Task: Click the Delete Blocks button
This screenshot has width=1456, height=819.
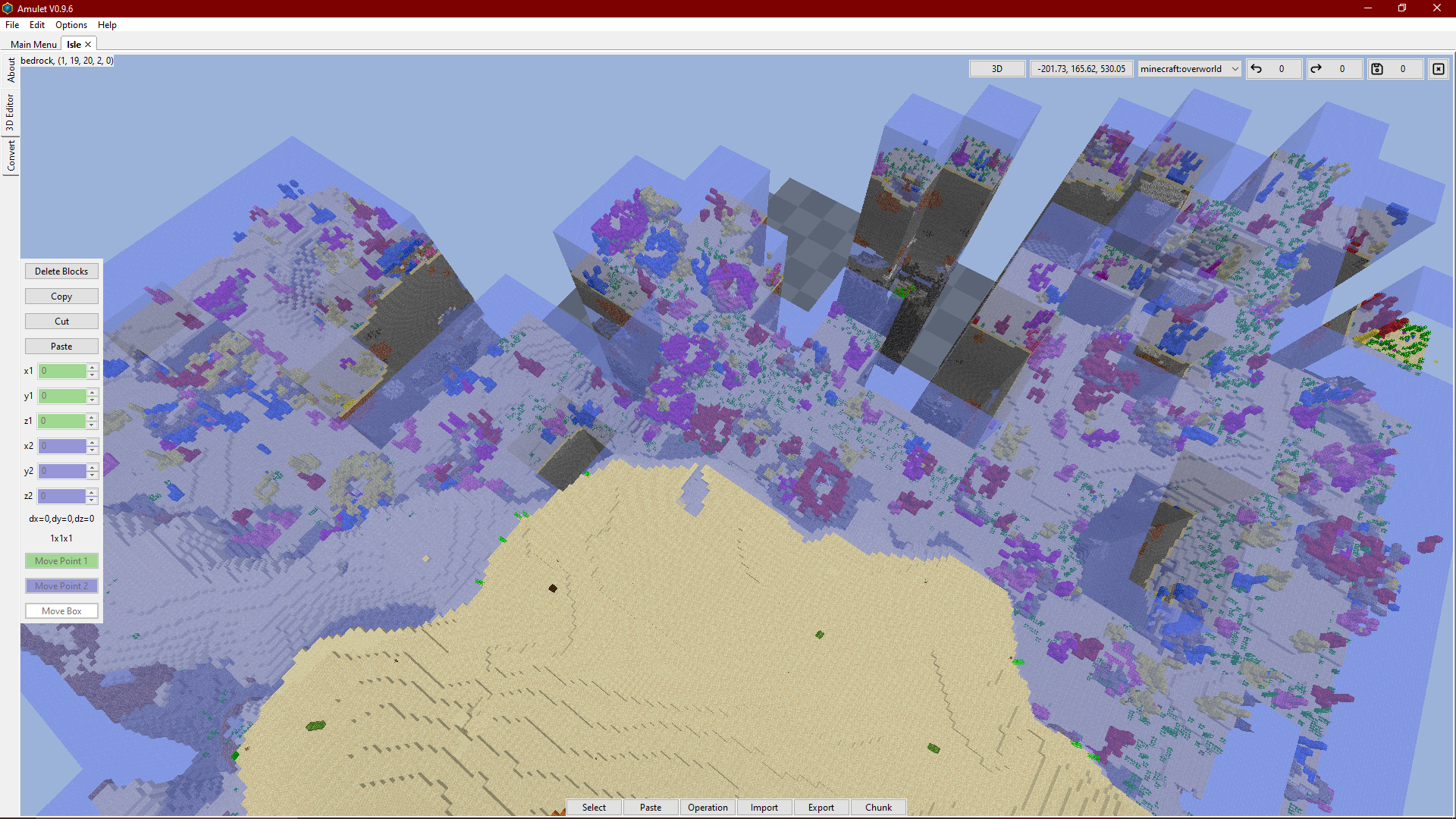Action: pos(61,271)
